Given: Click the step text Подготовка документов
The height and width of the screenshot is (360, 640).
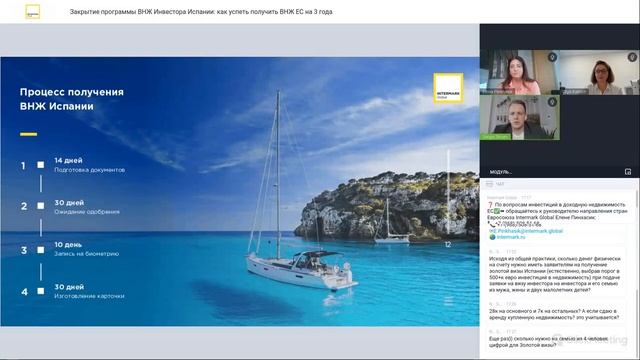Looking at the screenshot, I should point(89,170).
